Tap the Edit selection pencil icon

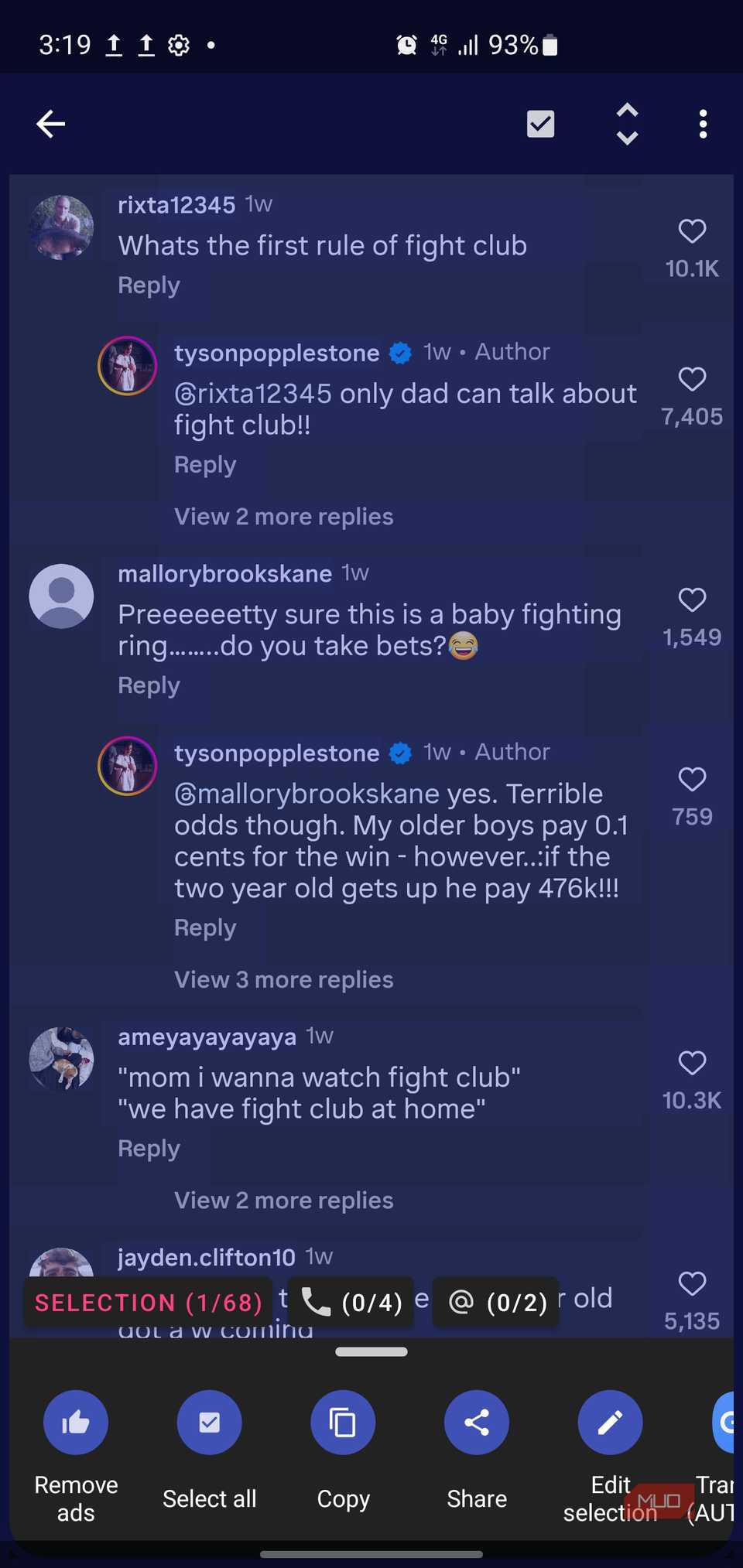(x=610, y=1422)
